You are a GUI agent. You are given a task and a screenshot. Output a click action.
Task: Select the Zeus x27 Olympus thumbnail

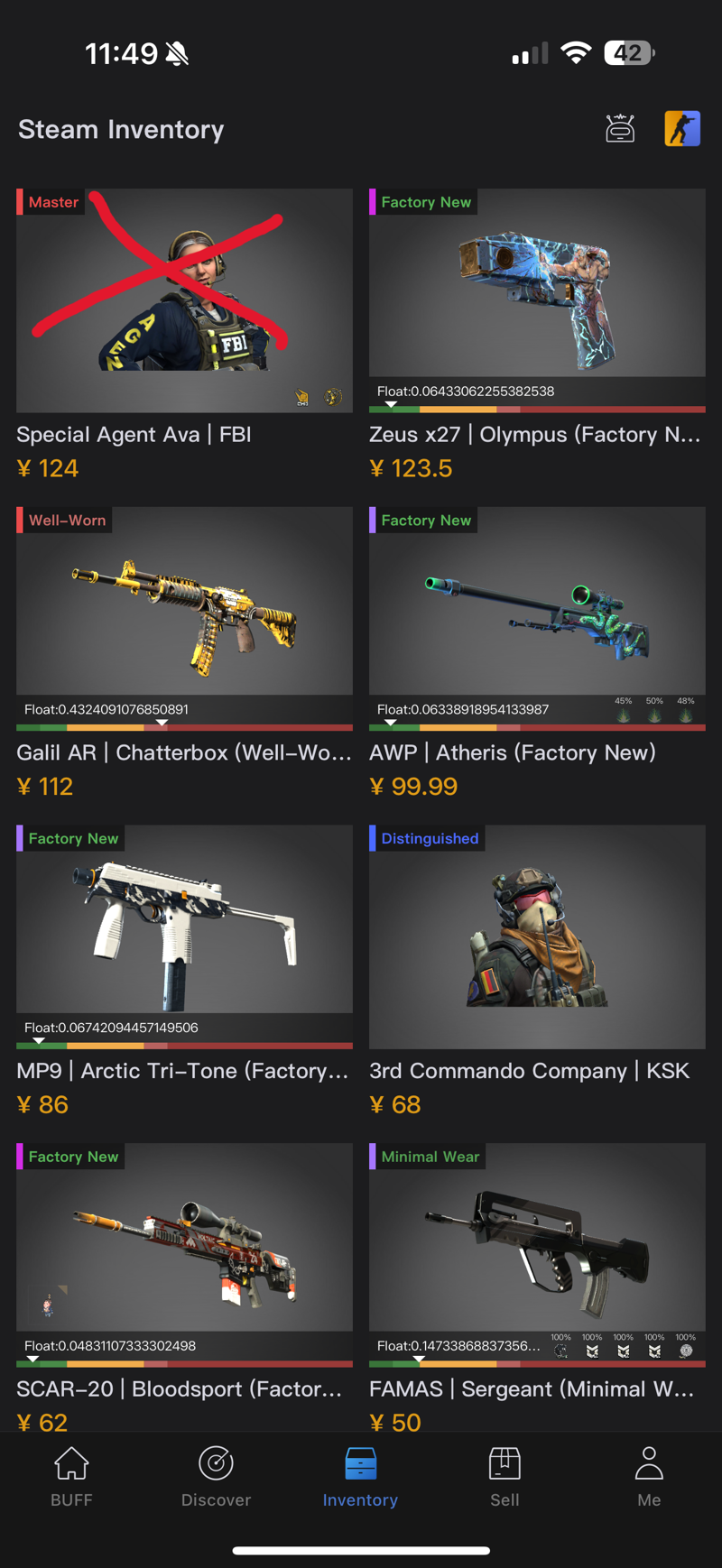coord(537,282)
